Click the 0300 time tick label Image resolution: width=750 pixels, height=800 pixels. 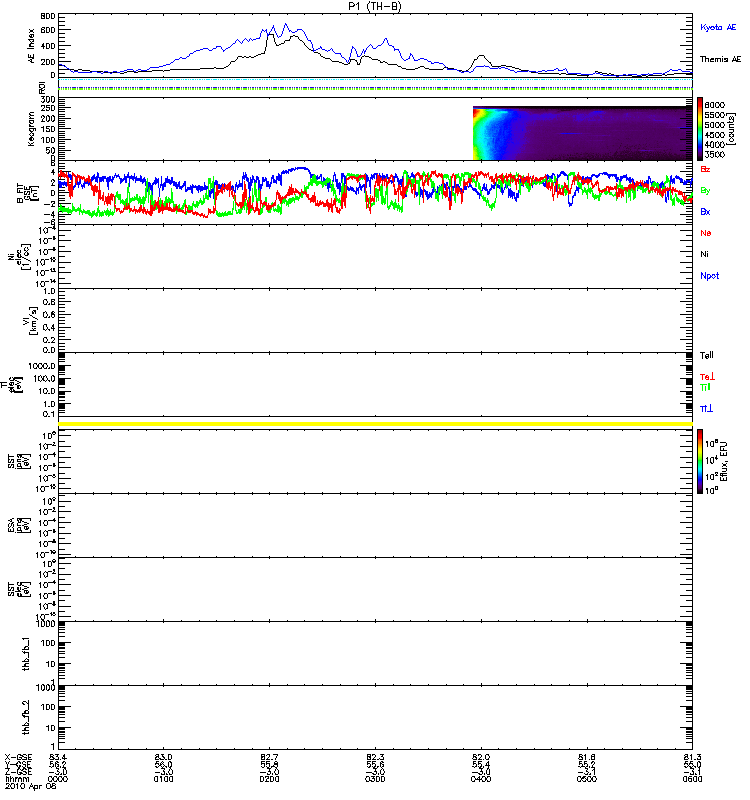coord(375,779)
